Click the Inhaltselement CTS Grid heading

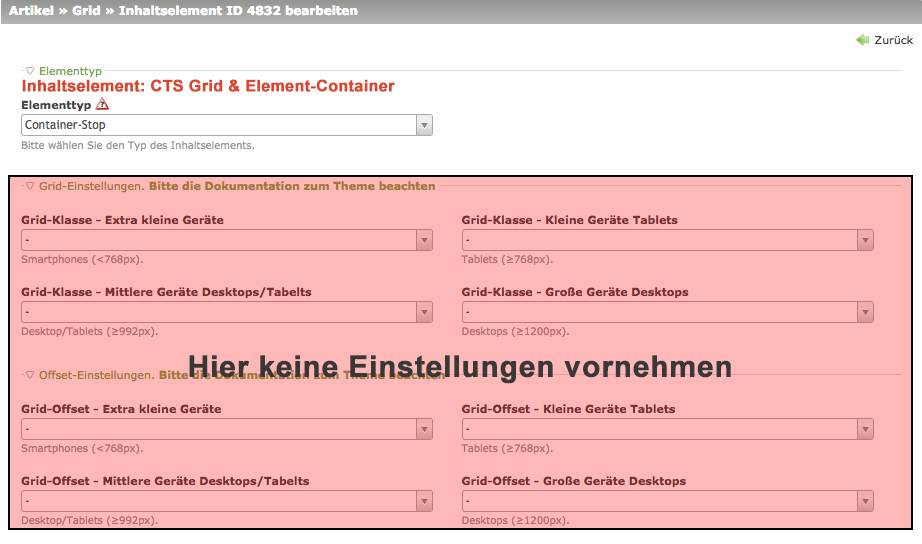tap(208, 87)
